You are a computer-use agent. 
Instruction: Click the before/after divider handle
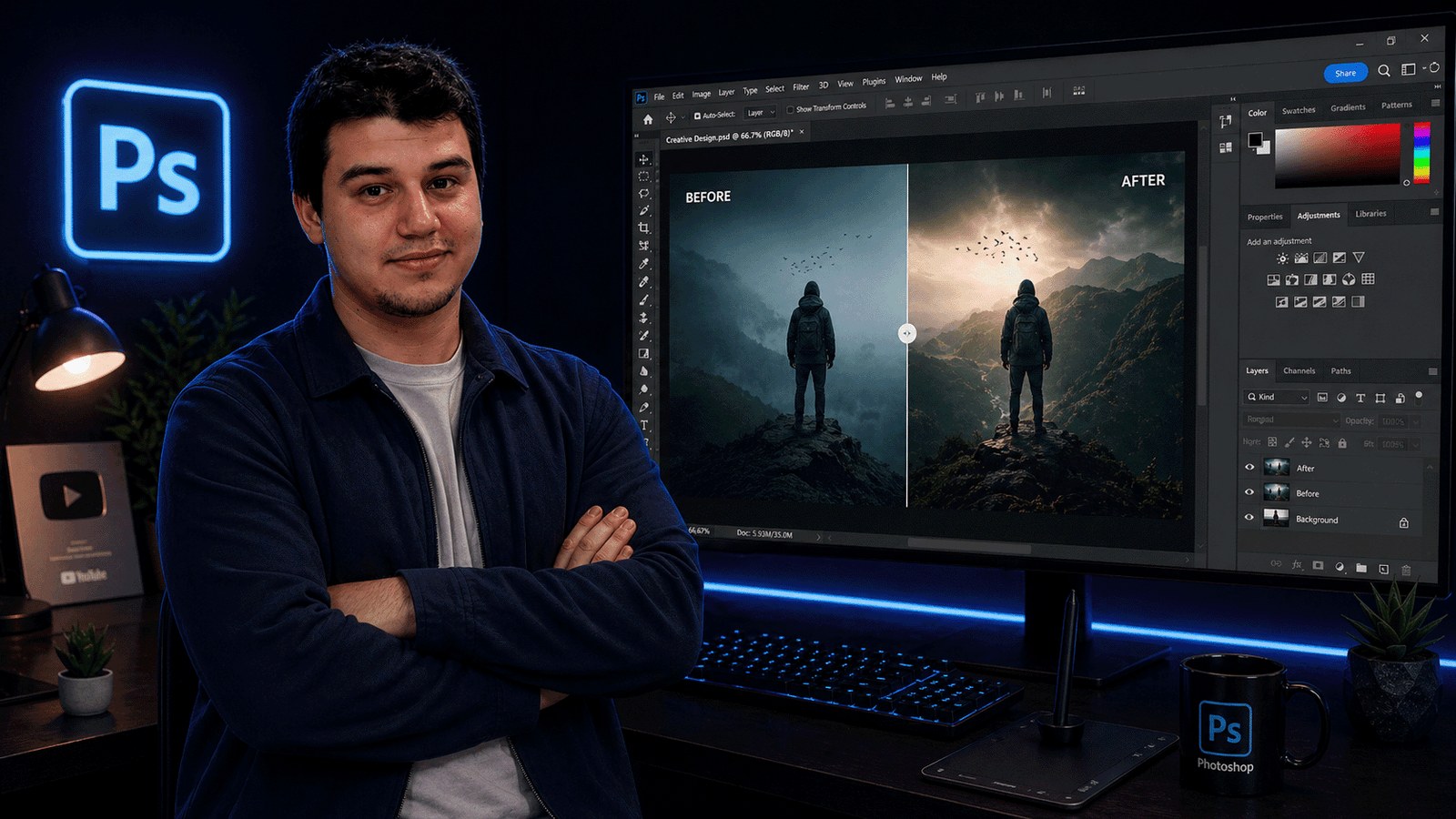point(906,334)
